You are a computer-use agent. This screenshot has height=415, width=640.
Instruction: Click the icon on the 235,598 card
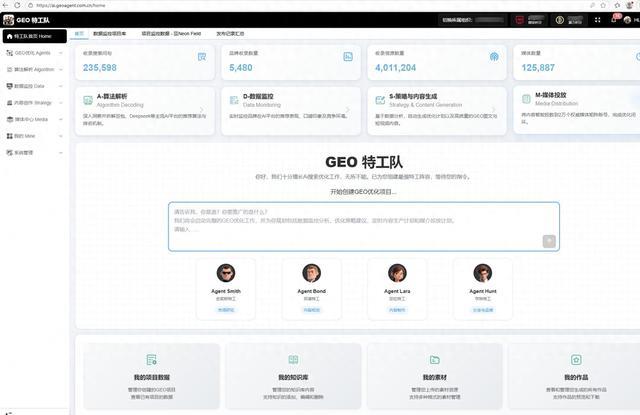(x=202, y=57)
